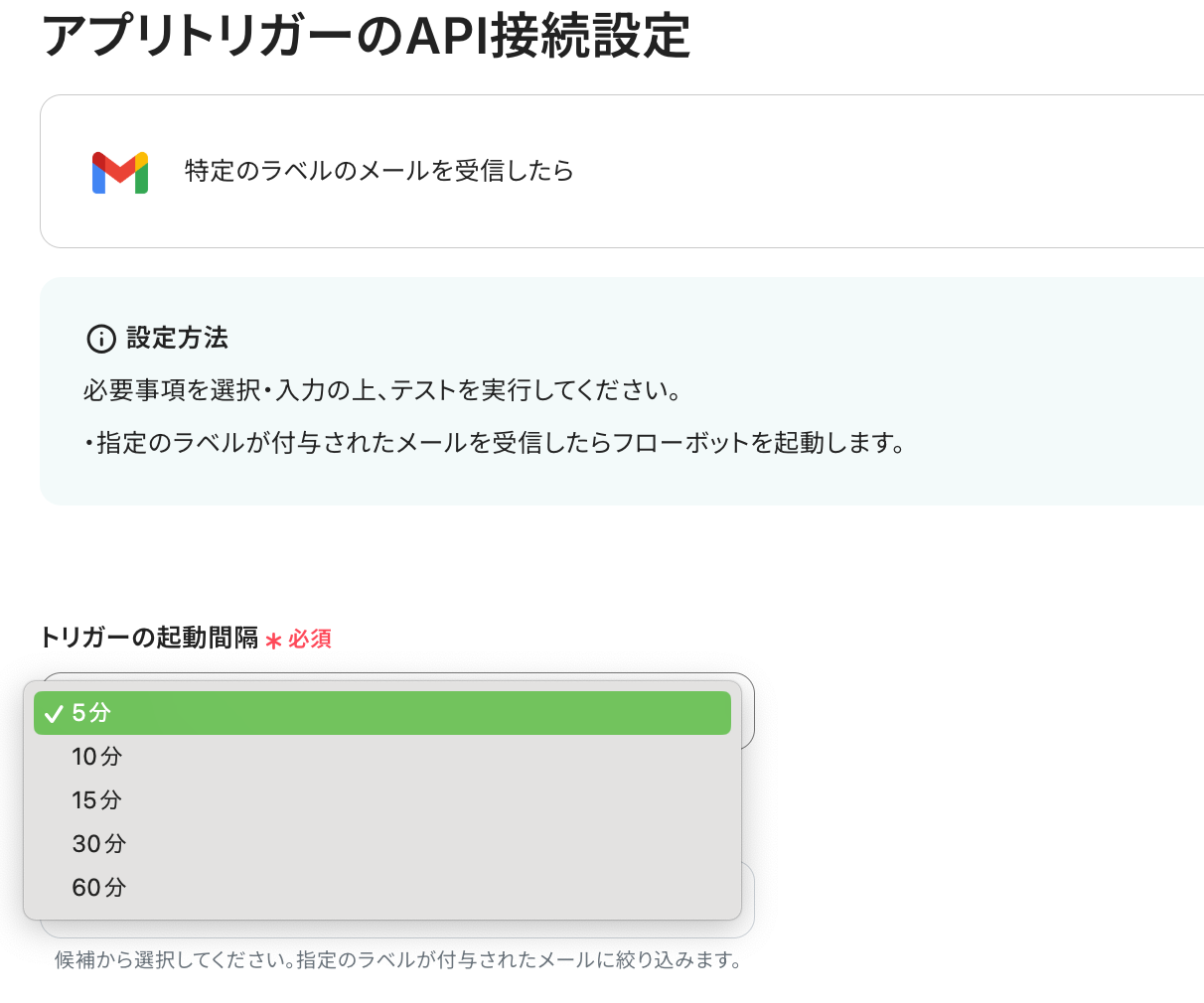
Task: Click the checkmark next to 5分
Action: point(54,714)
